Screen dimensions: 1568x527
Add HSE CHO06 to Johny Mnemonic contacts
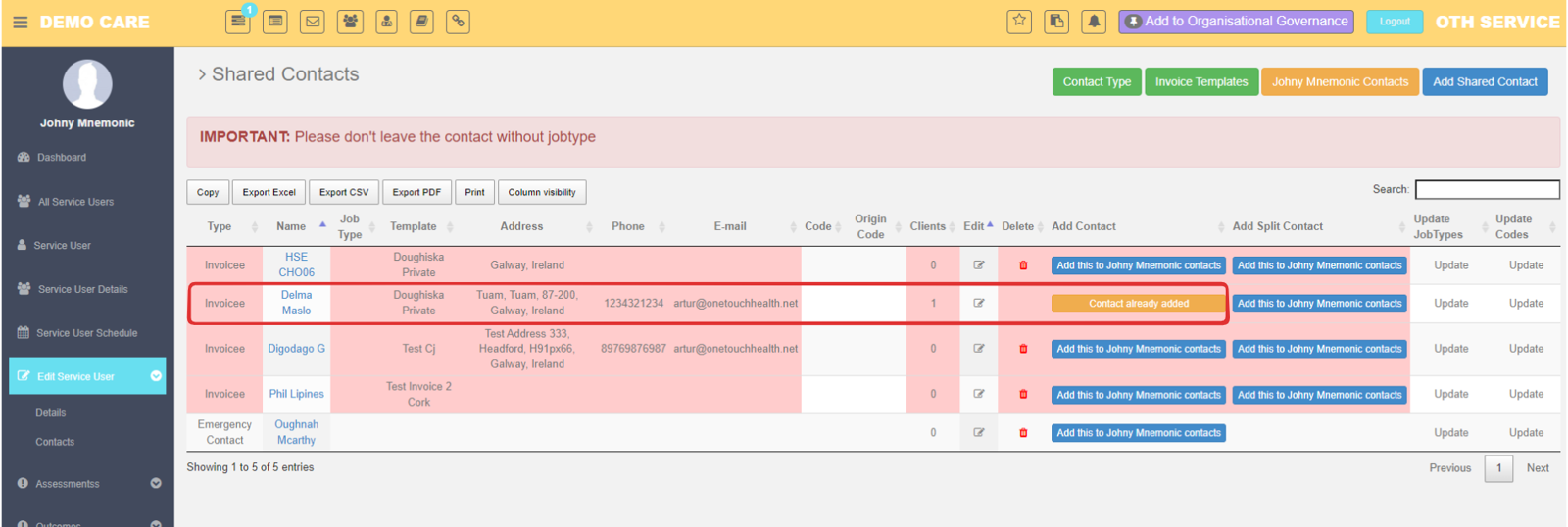click(x=1139, y=265)
